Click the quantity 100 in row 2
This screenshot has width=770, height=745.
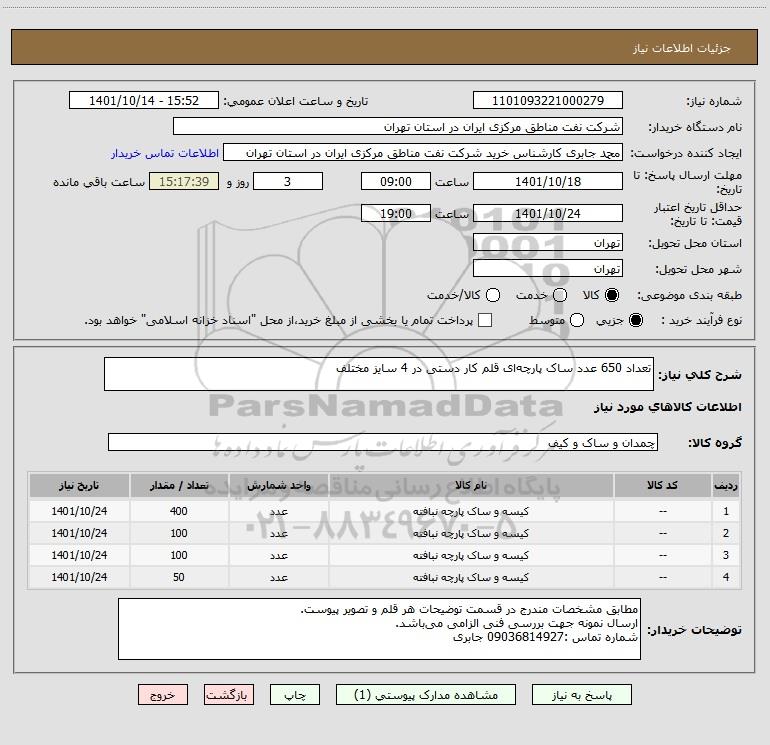[179, 533]
